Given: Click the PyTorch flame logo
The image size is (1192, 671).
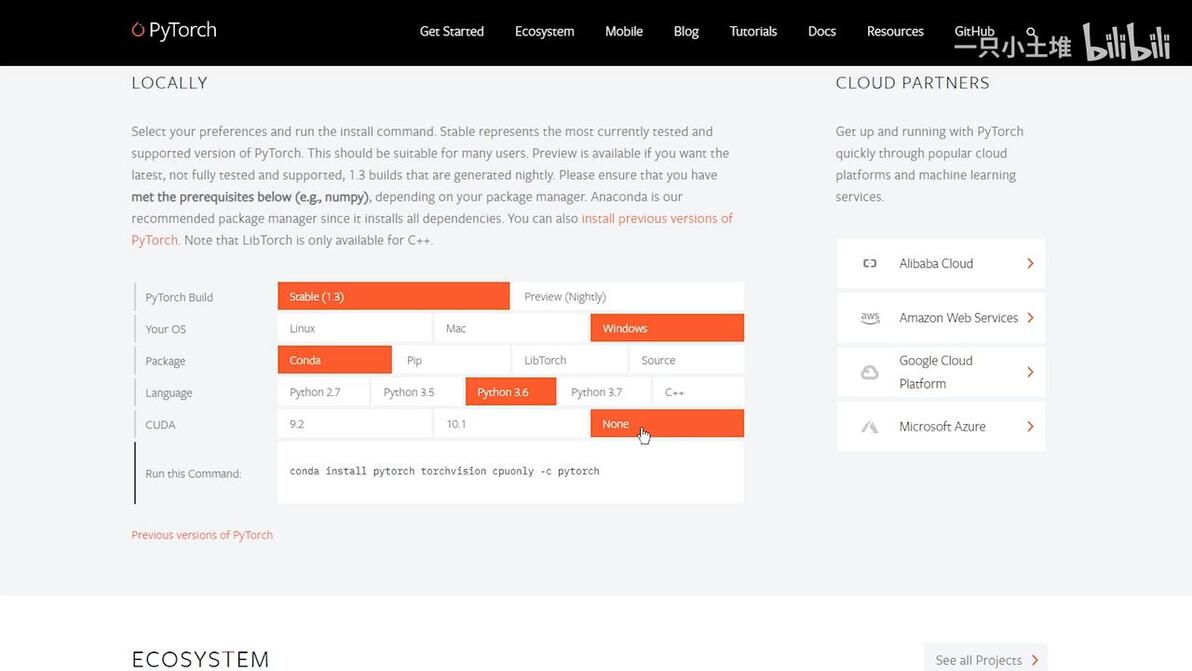Looking at the screenshot, I should (138, 30).
